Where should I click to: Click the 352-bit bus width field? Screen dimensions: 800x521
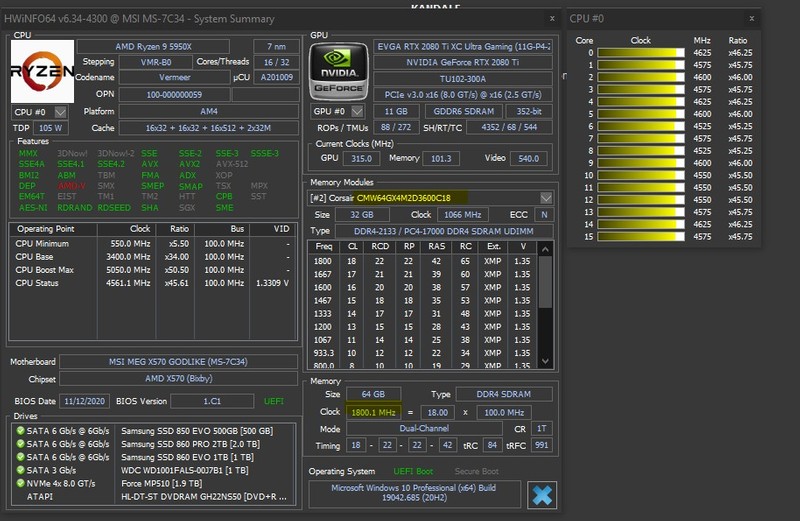[x=529, y=111]
